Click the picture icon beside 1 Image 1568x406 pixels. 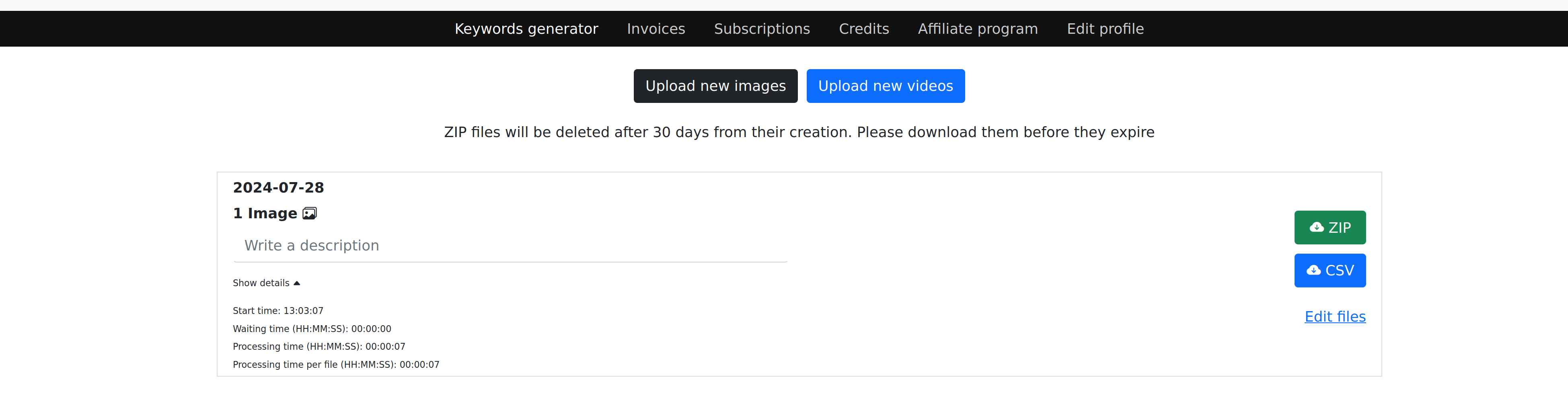[x=310, y=213]
